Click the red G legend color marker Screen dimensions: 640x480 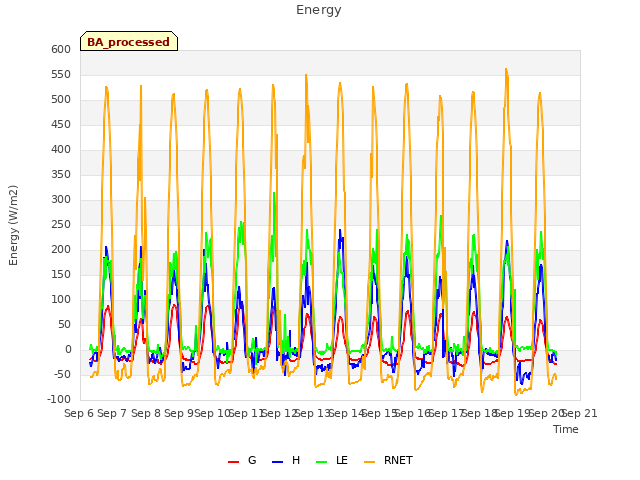233,462
